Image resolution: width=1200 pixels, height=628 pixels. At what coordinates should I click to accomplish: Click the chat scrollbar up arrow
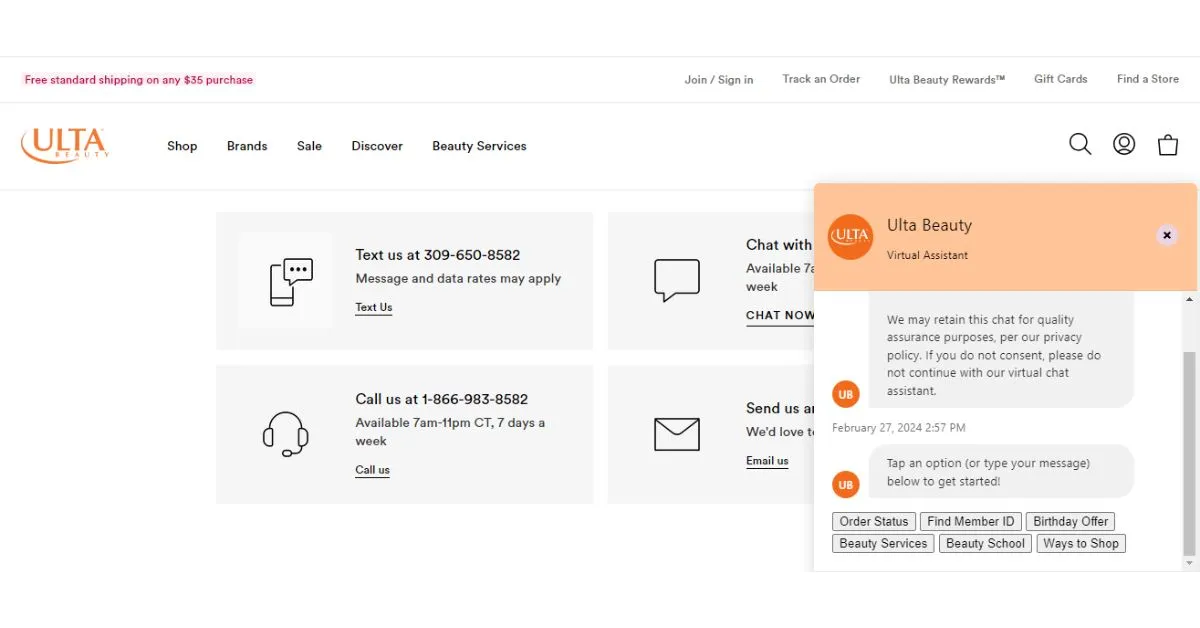pyautogui.click(x=1189, y=299)
